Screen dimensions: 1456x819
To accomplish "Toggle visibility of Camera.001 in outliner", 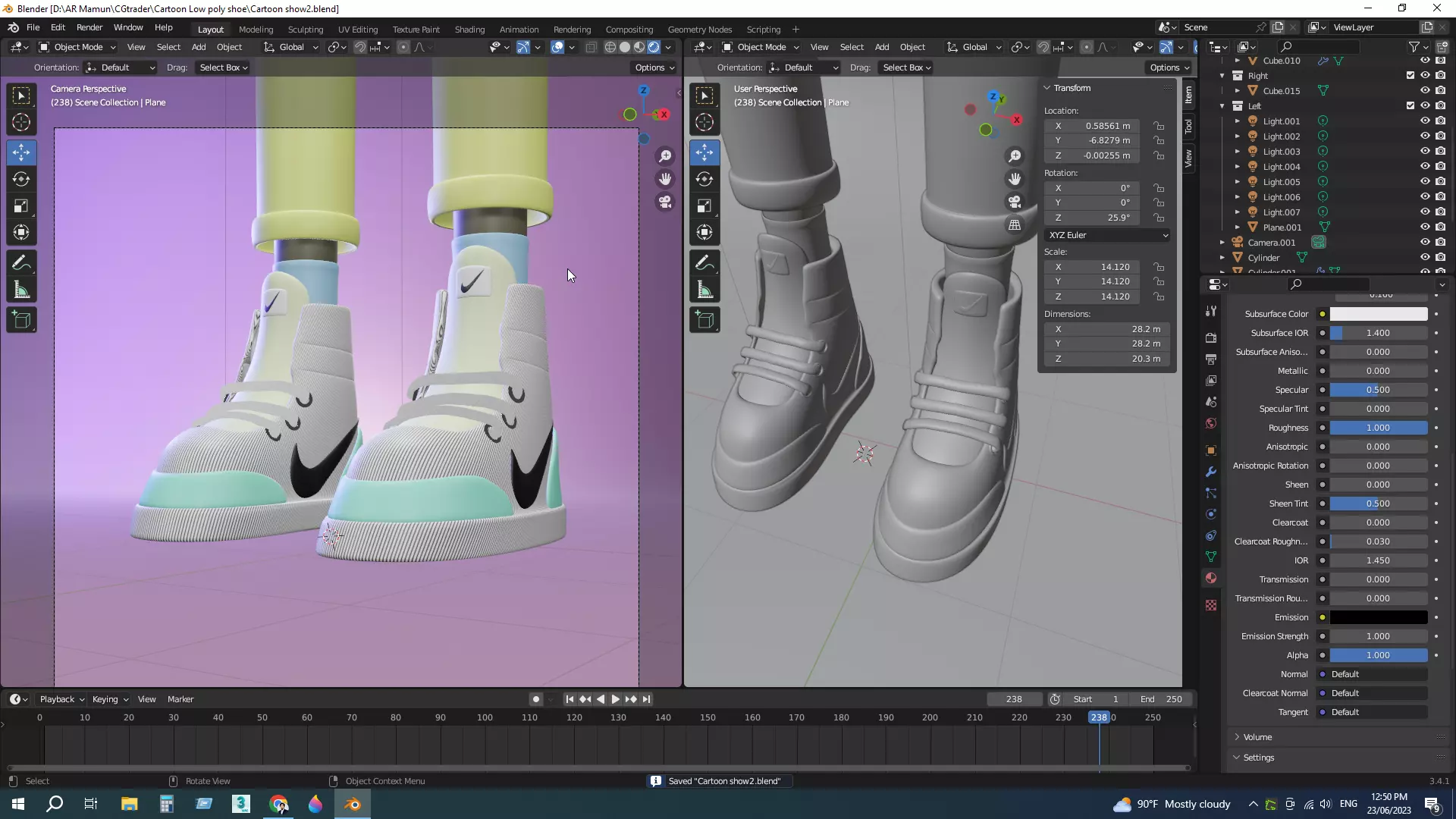I will pos(1425,243).
